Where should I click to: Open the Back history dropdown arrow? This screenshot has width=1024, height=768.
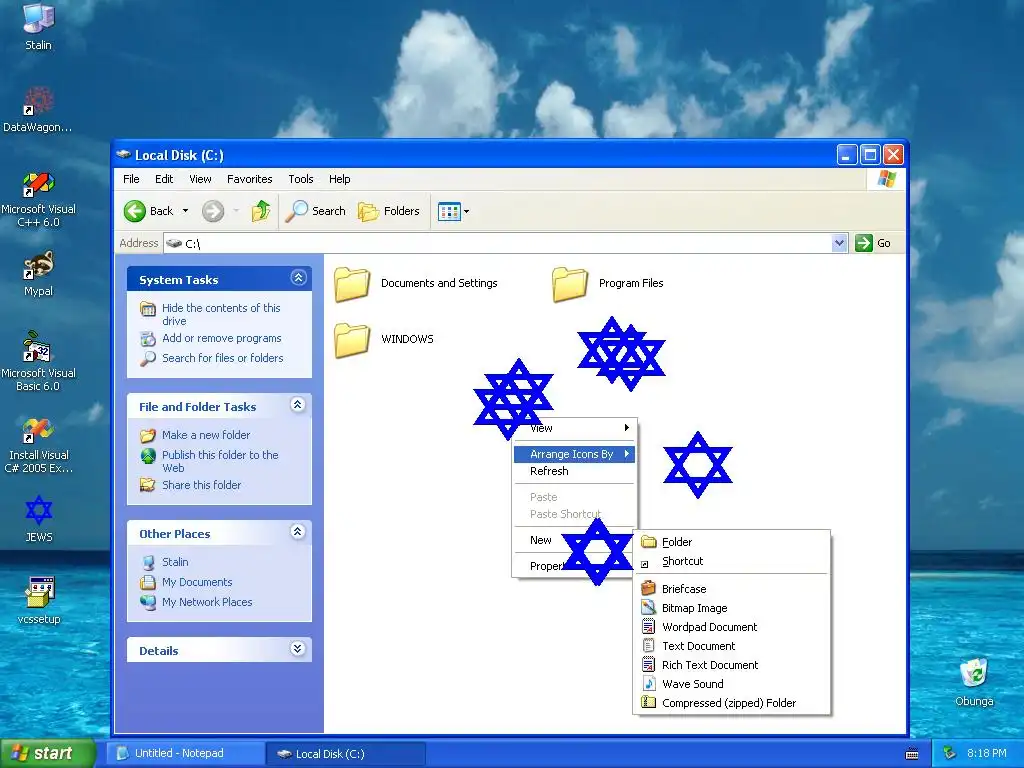(x=185, y=211)
